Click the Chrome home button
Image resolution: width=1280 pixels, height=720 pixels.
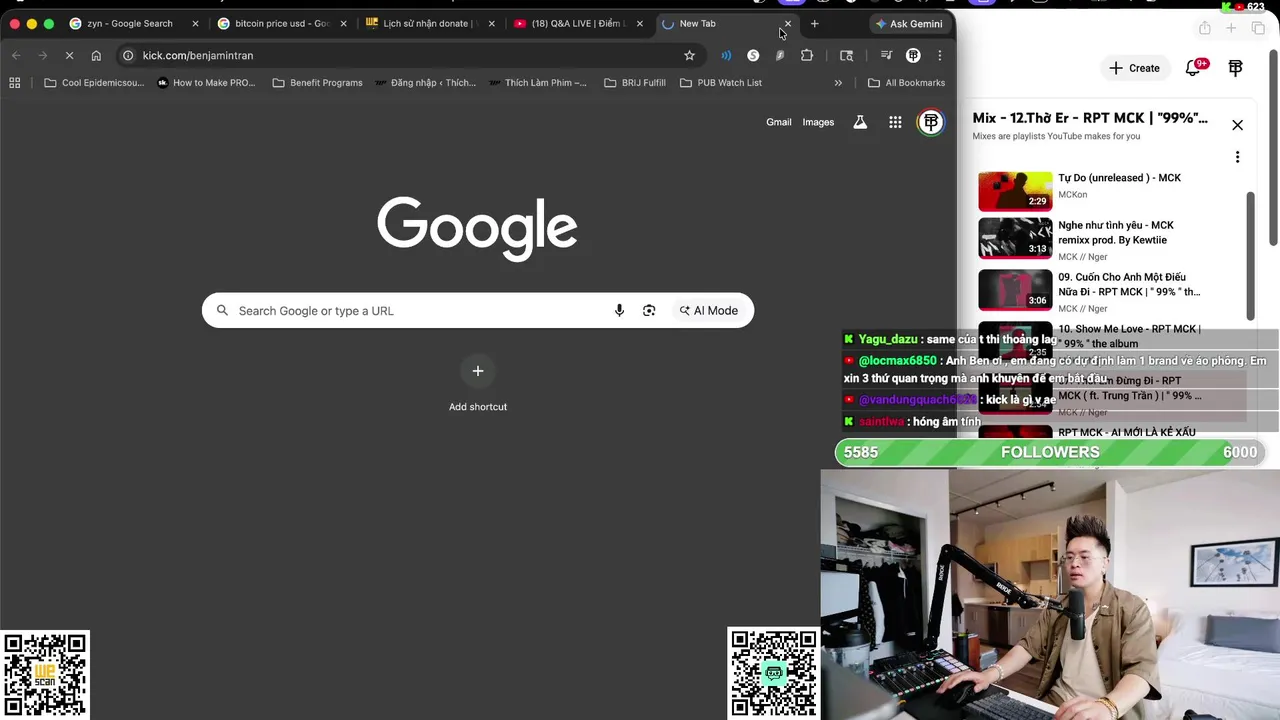coord(96,55)
